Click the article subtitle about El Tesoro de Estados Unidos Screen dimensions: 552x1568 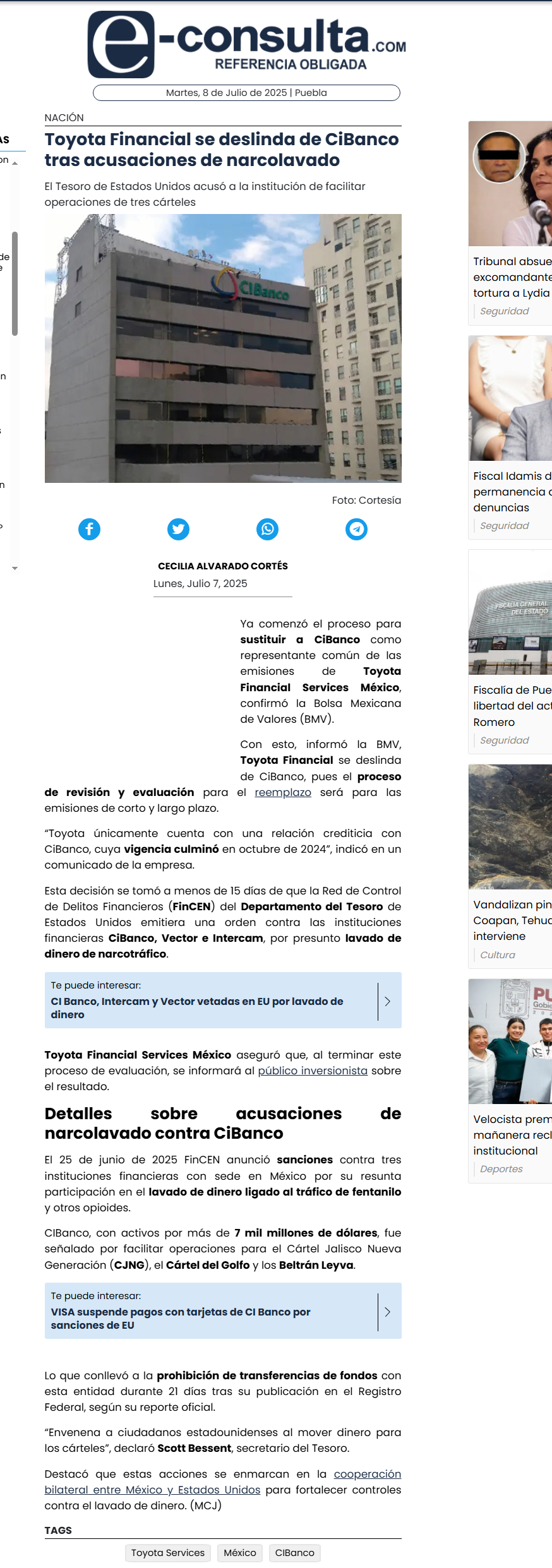205,194
